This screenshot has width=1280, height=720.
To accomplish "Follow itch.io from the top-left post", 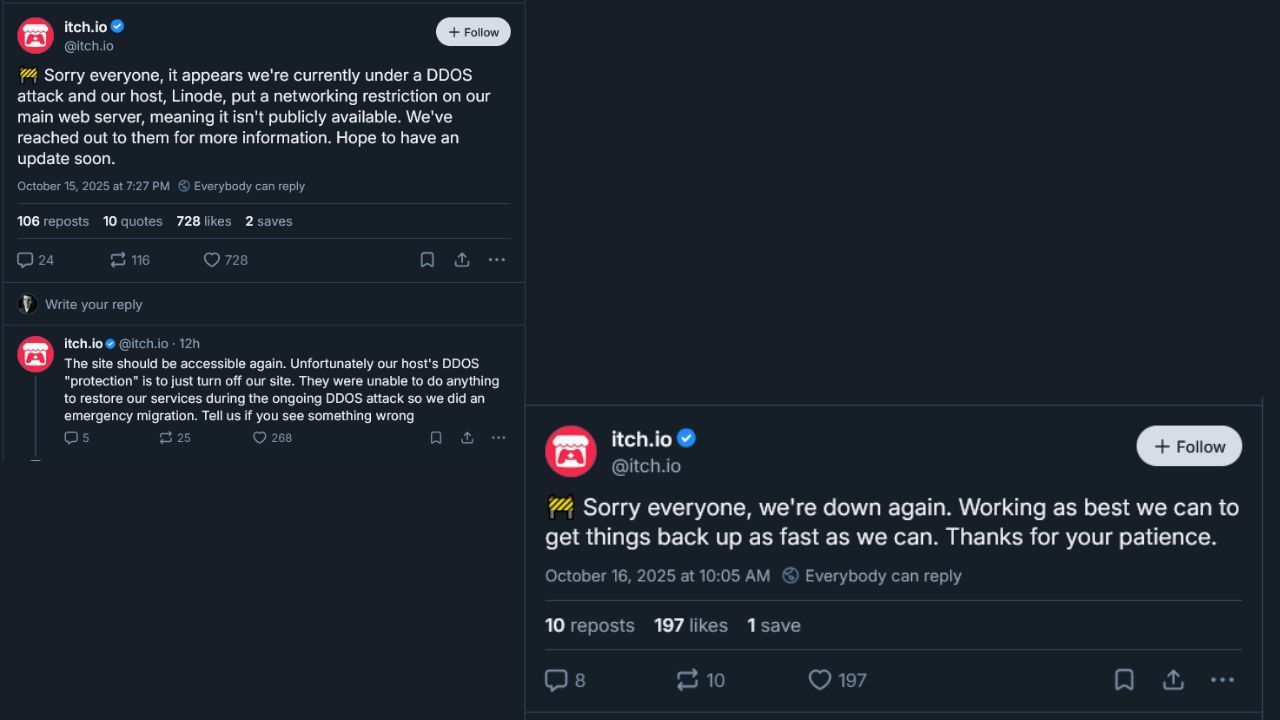I will click(473, 32).
